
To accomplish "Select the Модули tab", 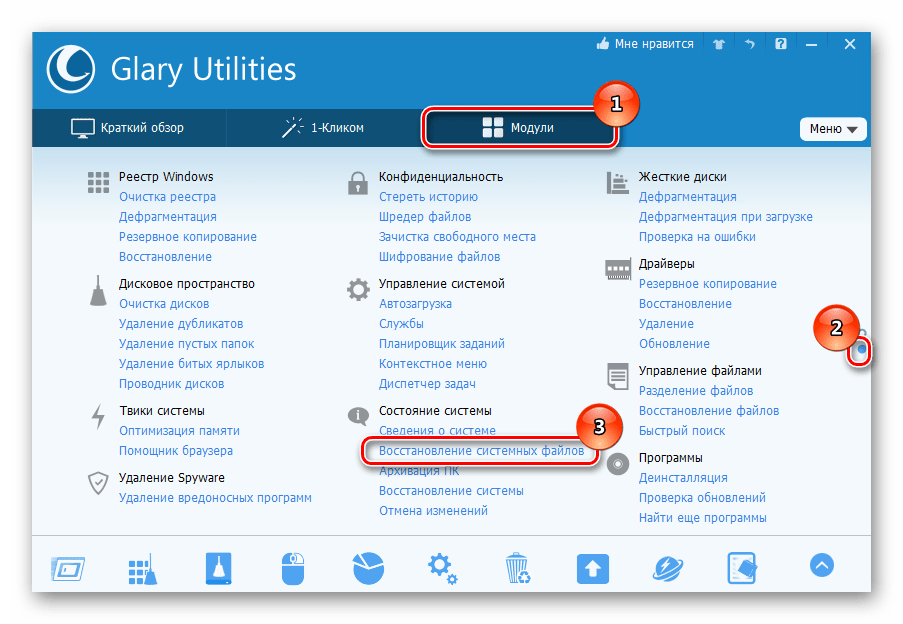I will pos(519,128).
